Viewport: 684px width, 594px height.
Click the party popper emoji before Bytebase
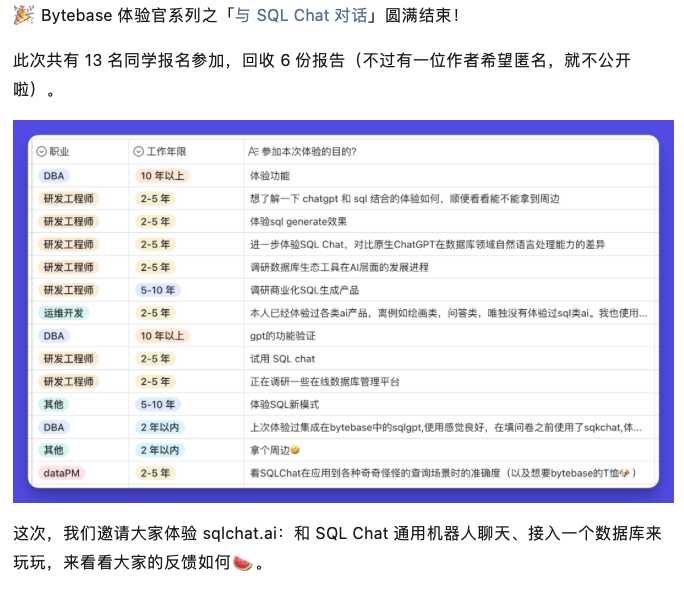24,15
